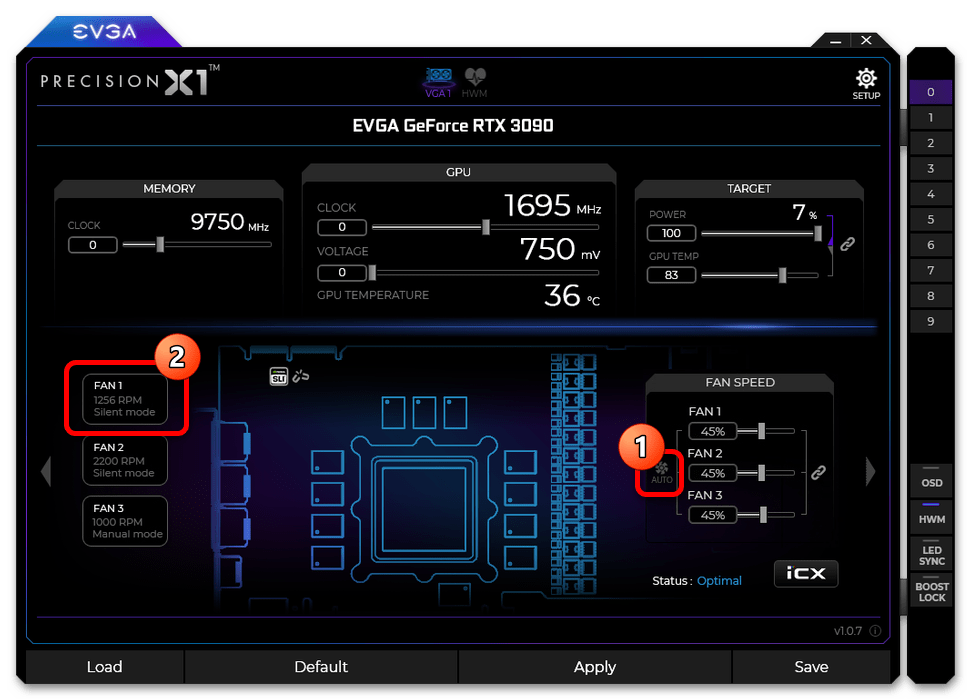Toggle the fan speed link chain icon
This screenshot has height=700, width=971.
818,473
